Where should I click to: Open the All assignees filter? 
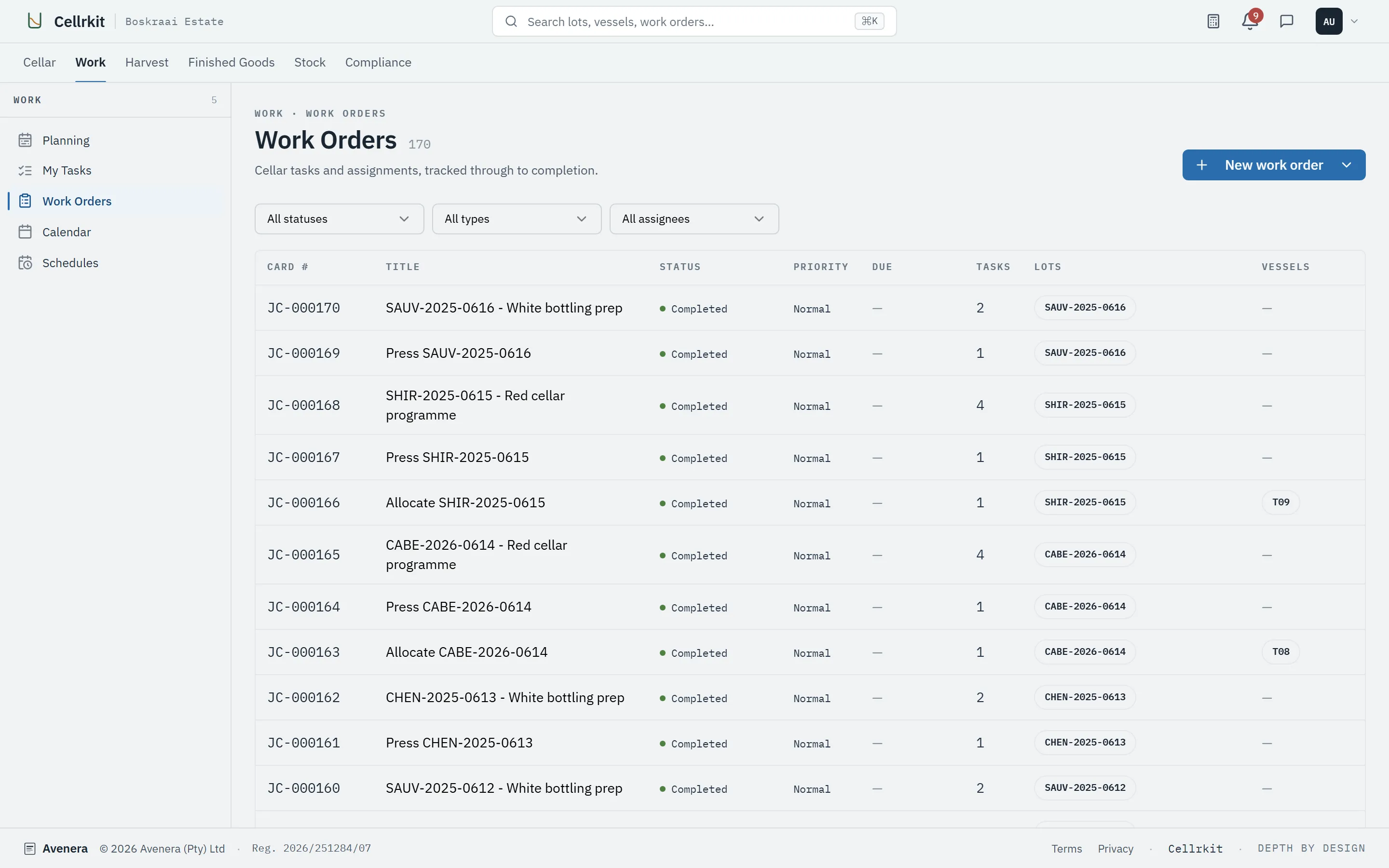pyautogui.click(x=694, y=219)
